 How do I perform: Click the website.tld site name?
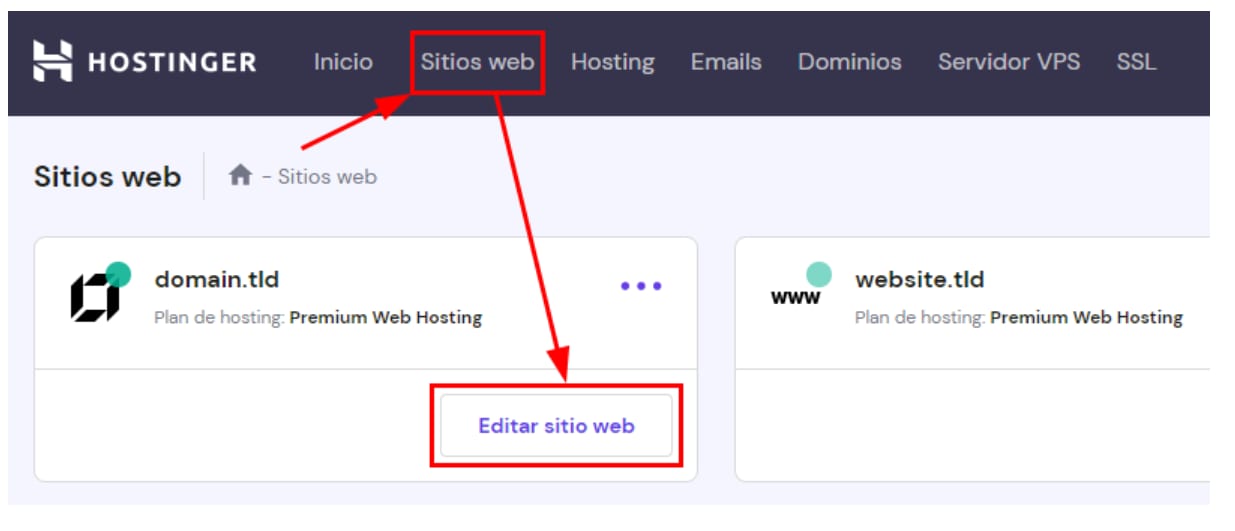pos(919,280)
